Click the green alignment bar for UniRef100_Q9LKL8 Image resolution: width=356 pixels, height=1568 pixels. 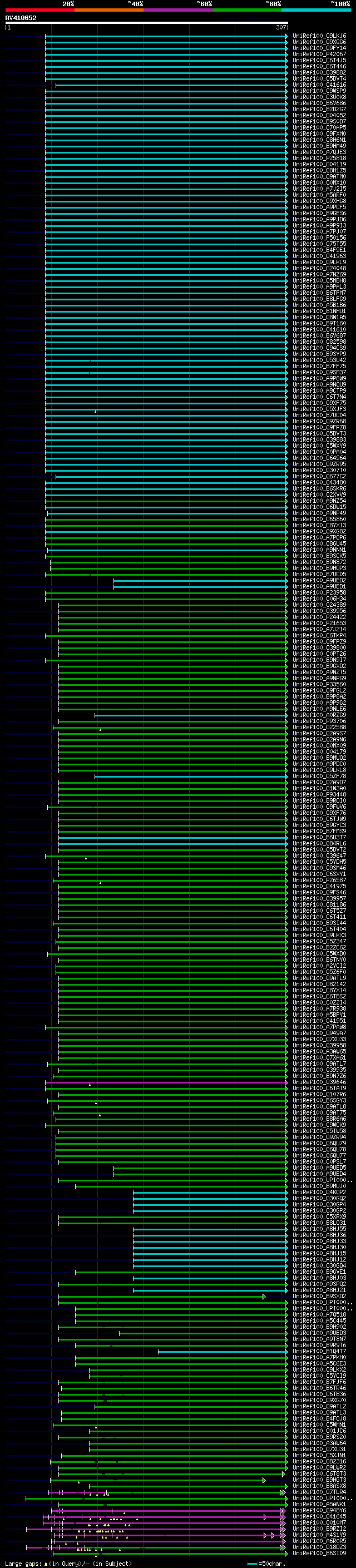[x=172, y=770]
